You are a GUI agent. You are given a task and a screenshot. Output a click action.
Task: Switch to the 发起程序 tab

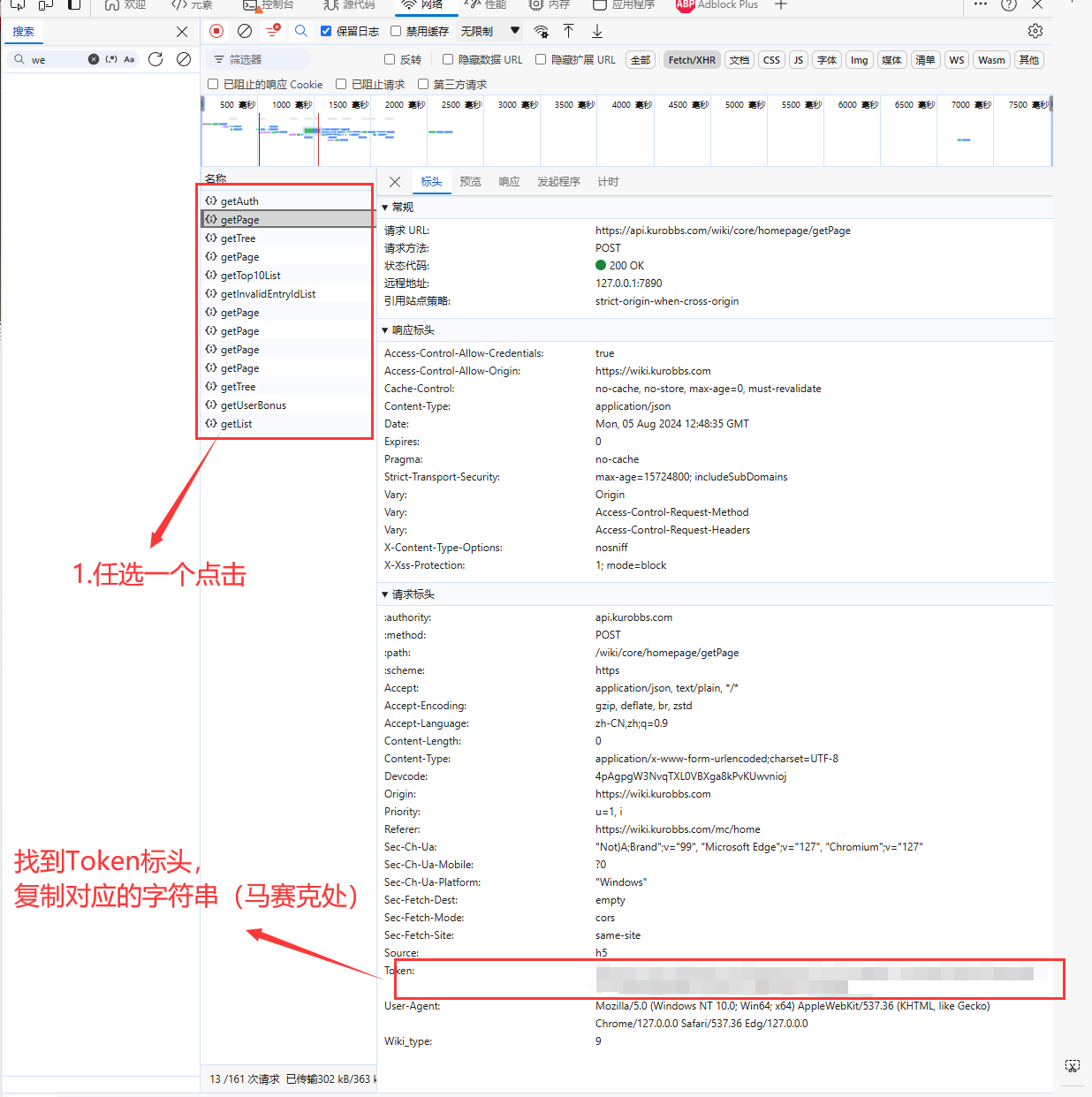click(x=558, y=182)
